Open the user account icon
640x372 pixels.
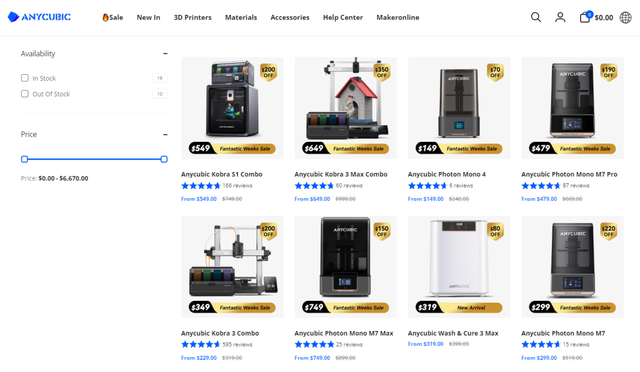point(560,17)
